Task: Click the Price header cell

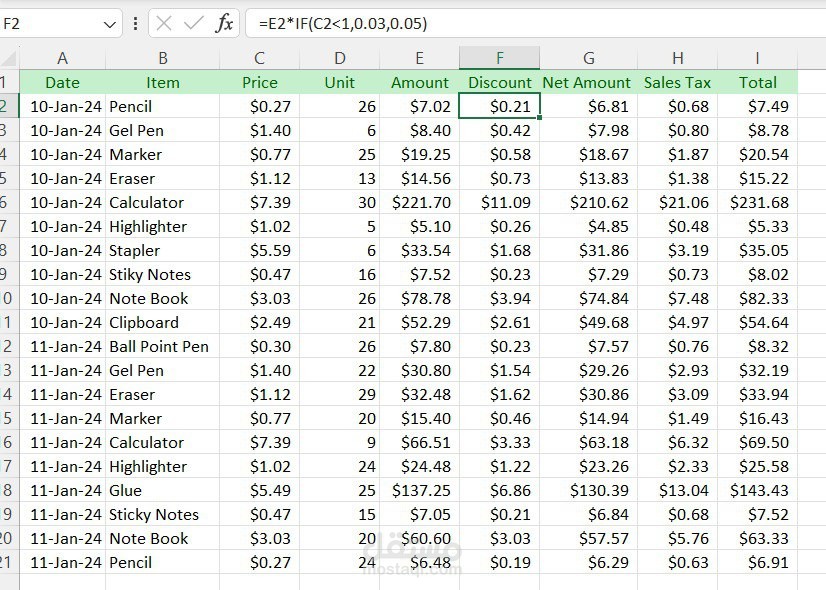Action: click(x=259, y=82)
